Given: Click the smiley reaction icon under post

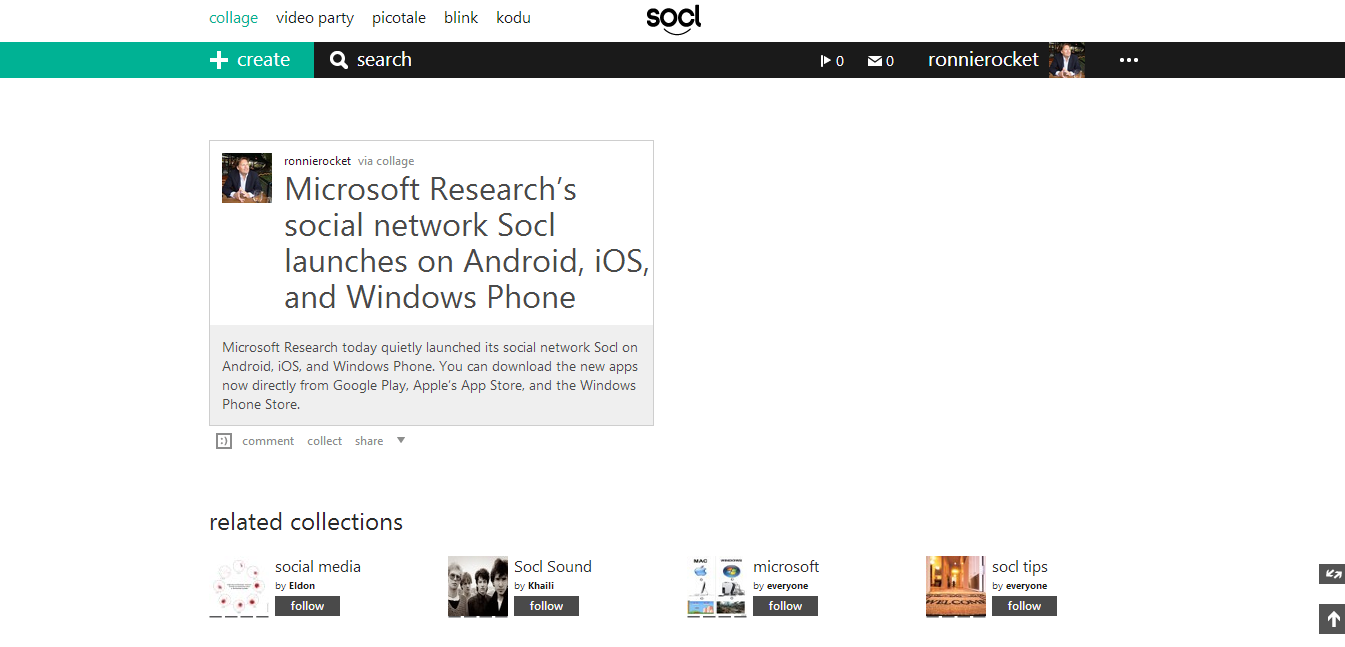Looking at the screenshot, I should 224,441.
